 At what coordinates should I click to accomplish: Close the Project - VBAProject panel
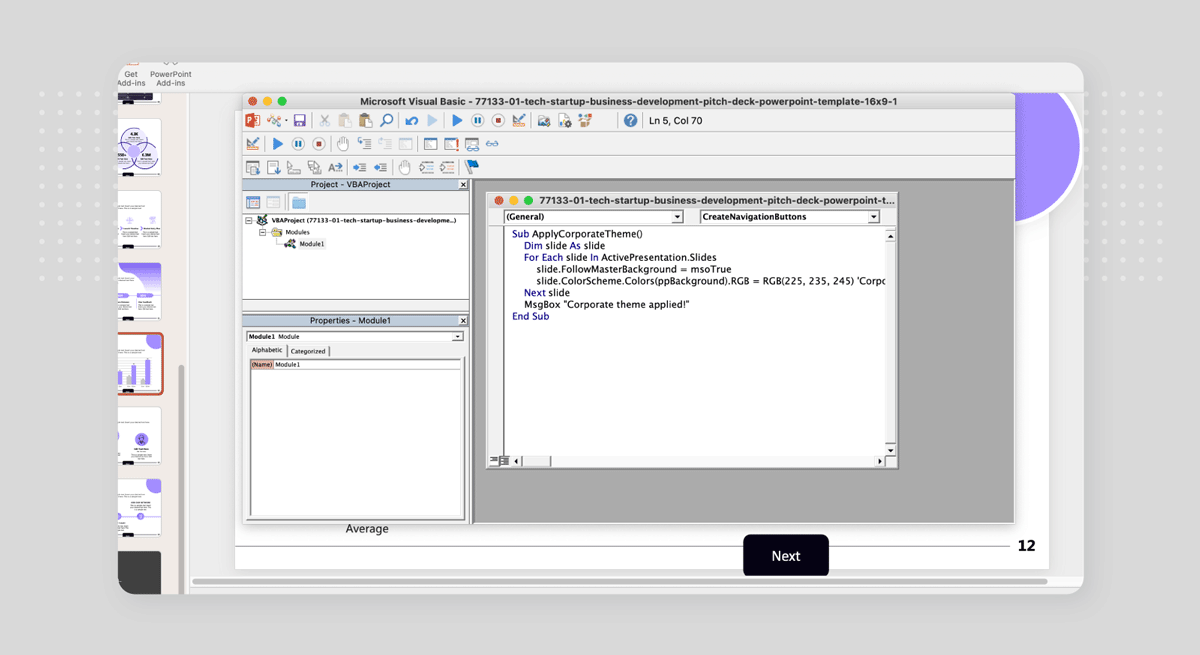click(x=463, y=185)
